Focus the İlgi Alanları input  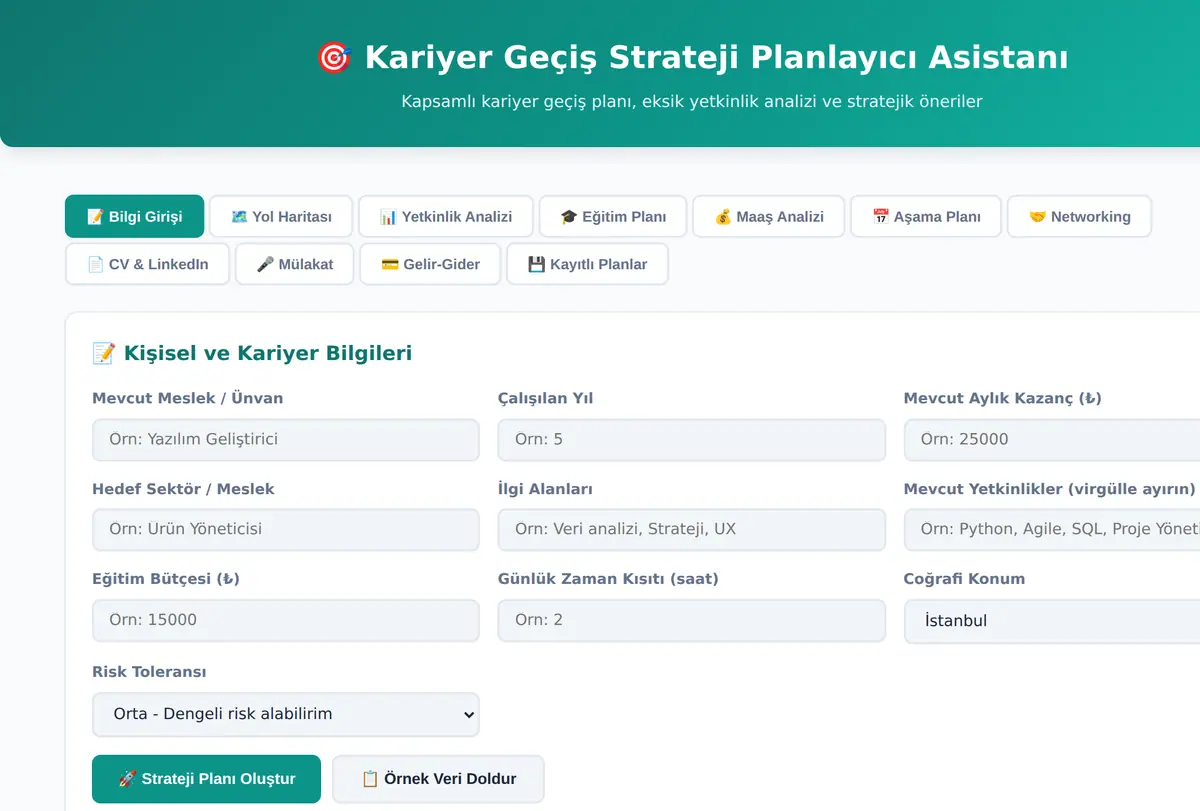[x=692, y=530]
